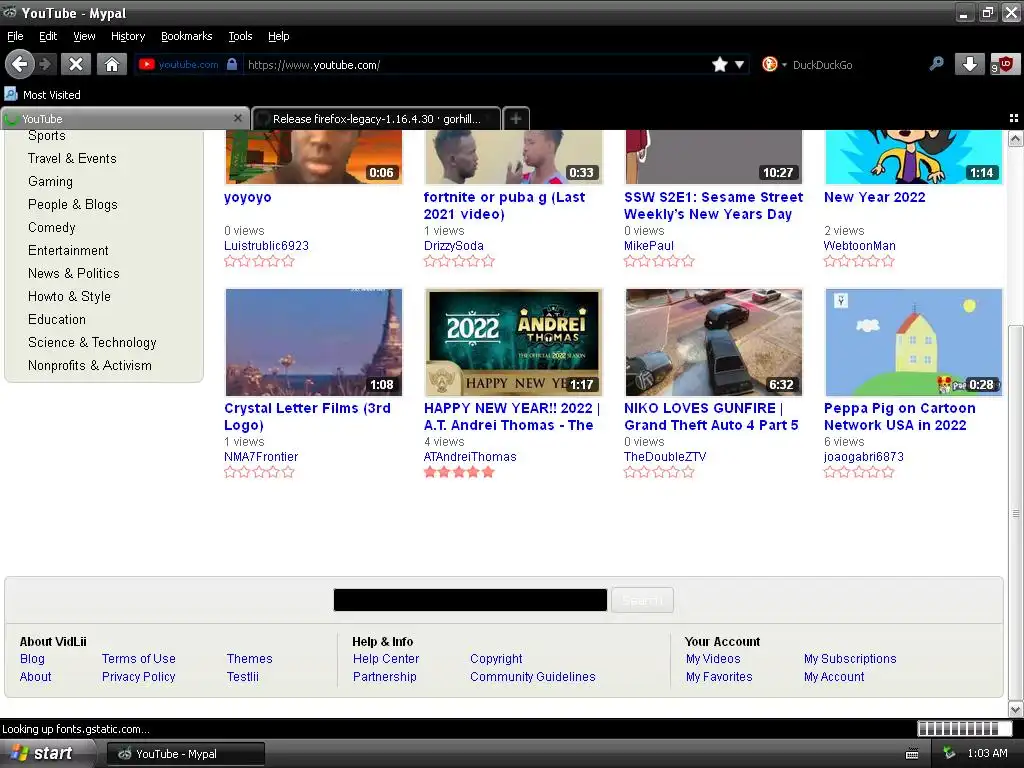Click the footer search text field
Screen dimensions: 1024x768
(x=470, y=600)
